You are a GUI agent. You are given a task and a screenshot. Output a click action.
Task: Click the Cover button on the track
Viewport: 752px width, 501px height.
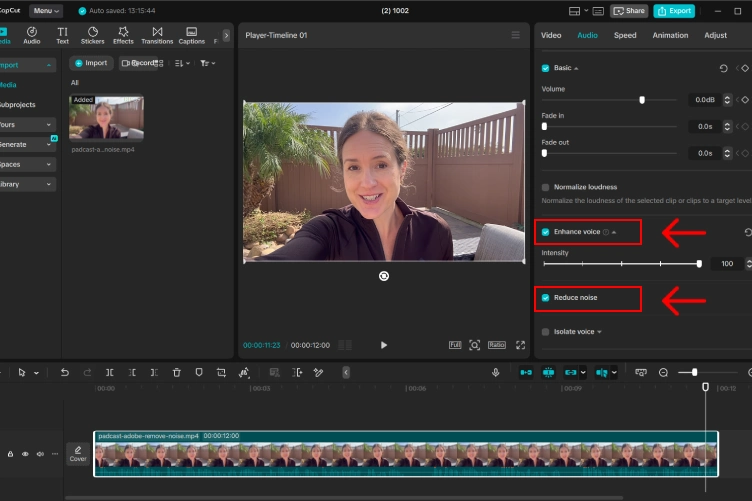[x=78, y=454]
